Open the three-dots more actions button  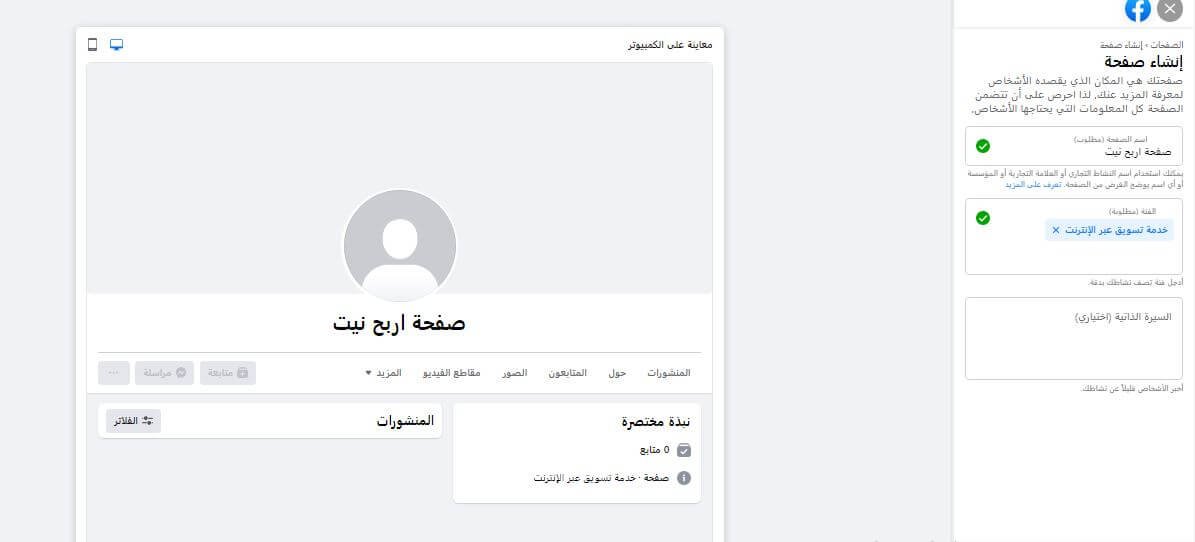click(114, 373)
